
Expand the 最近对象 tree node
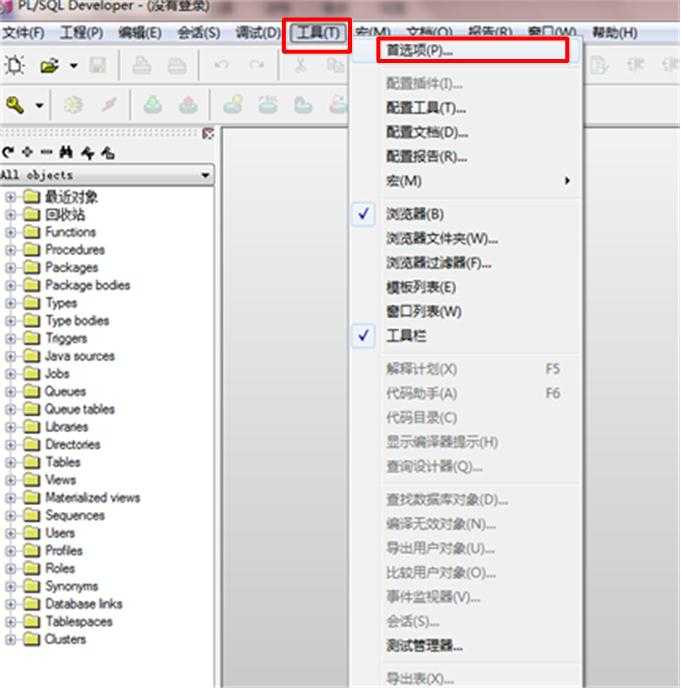click(x=11, y=197)
